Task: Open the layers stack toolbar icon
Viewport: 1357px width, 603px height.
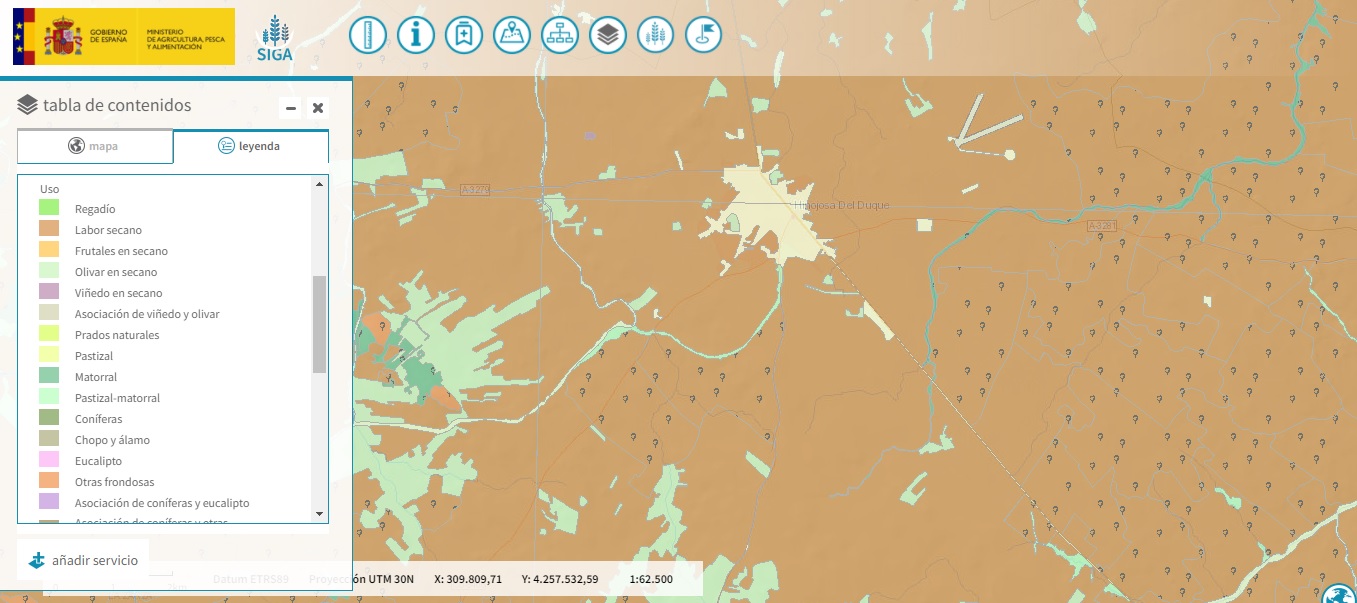Action: [608, 36]
